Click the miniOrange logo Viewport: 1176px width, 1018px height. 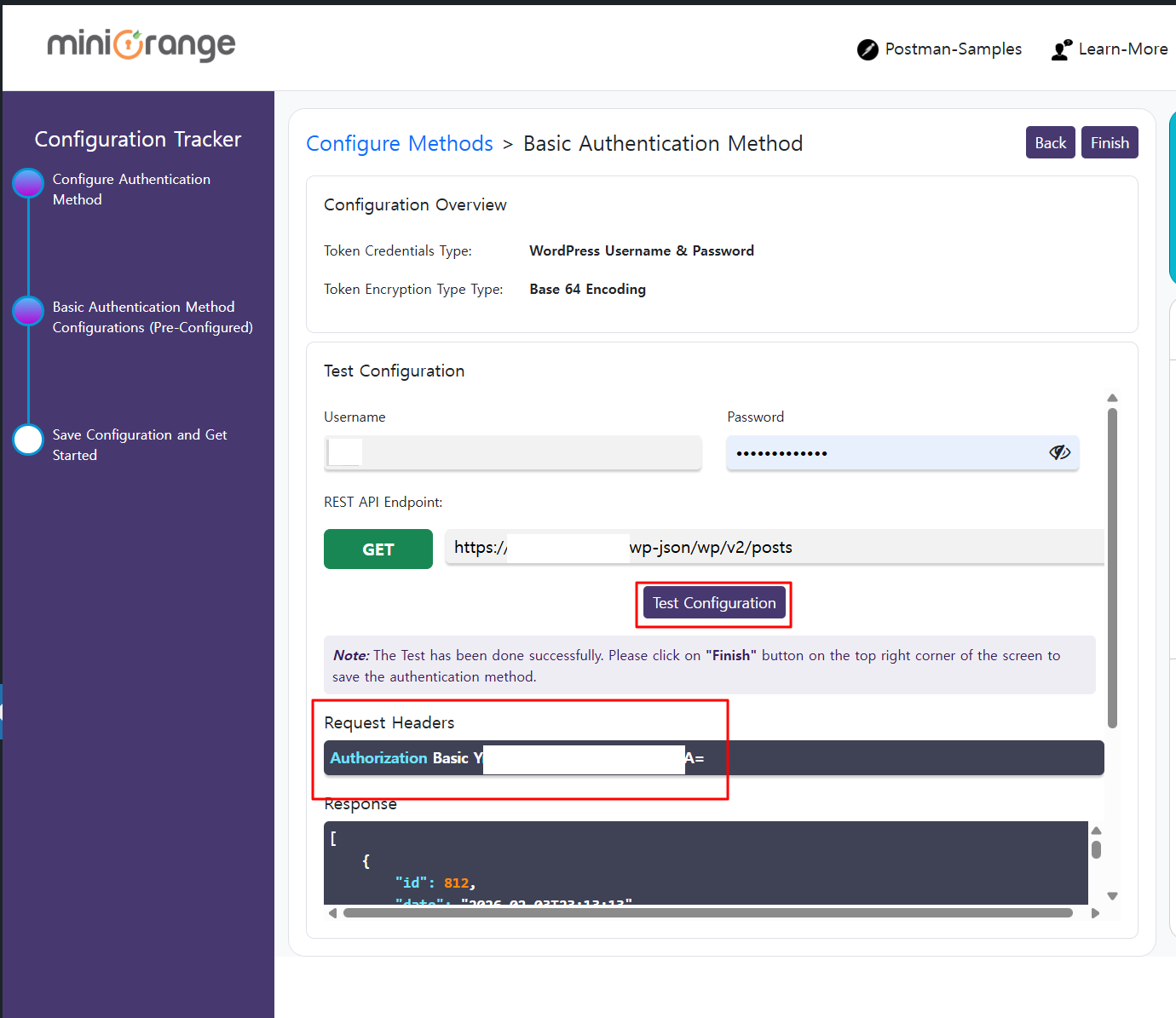coord(141,45)
